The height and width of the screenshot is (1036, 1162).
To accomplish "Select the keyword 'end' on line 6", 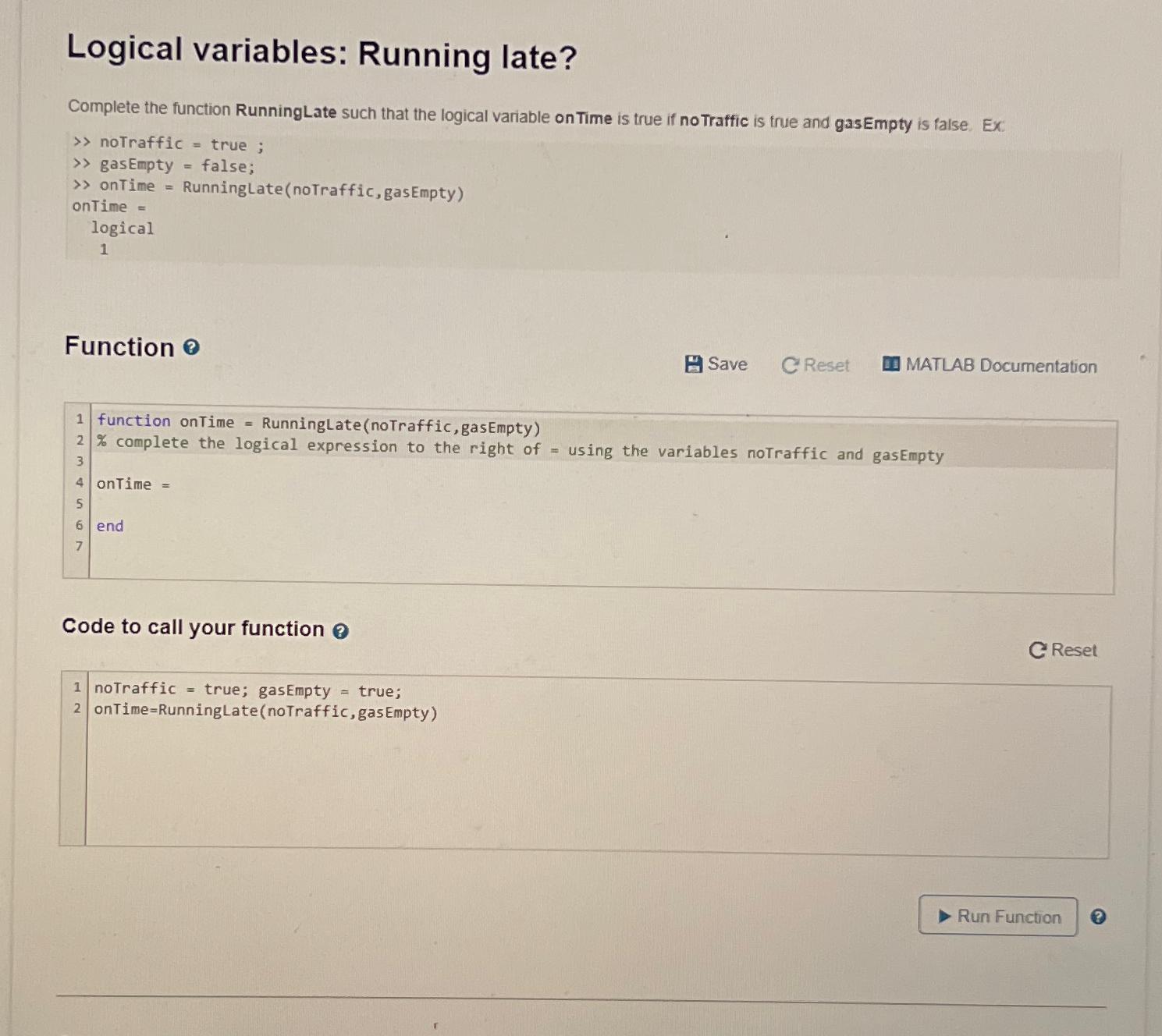I will 109,526.
